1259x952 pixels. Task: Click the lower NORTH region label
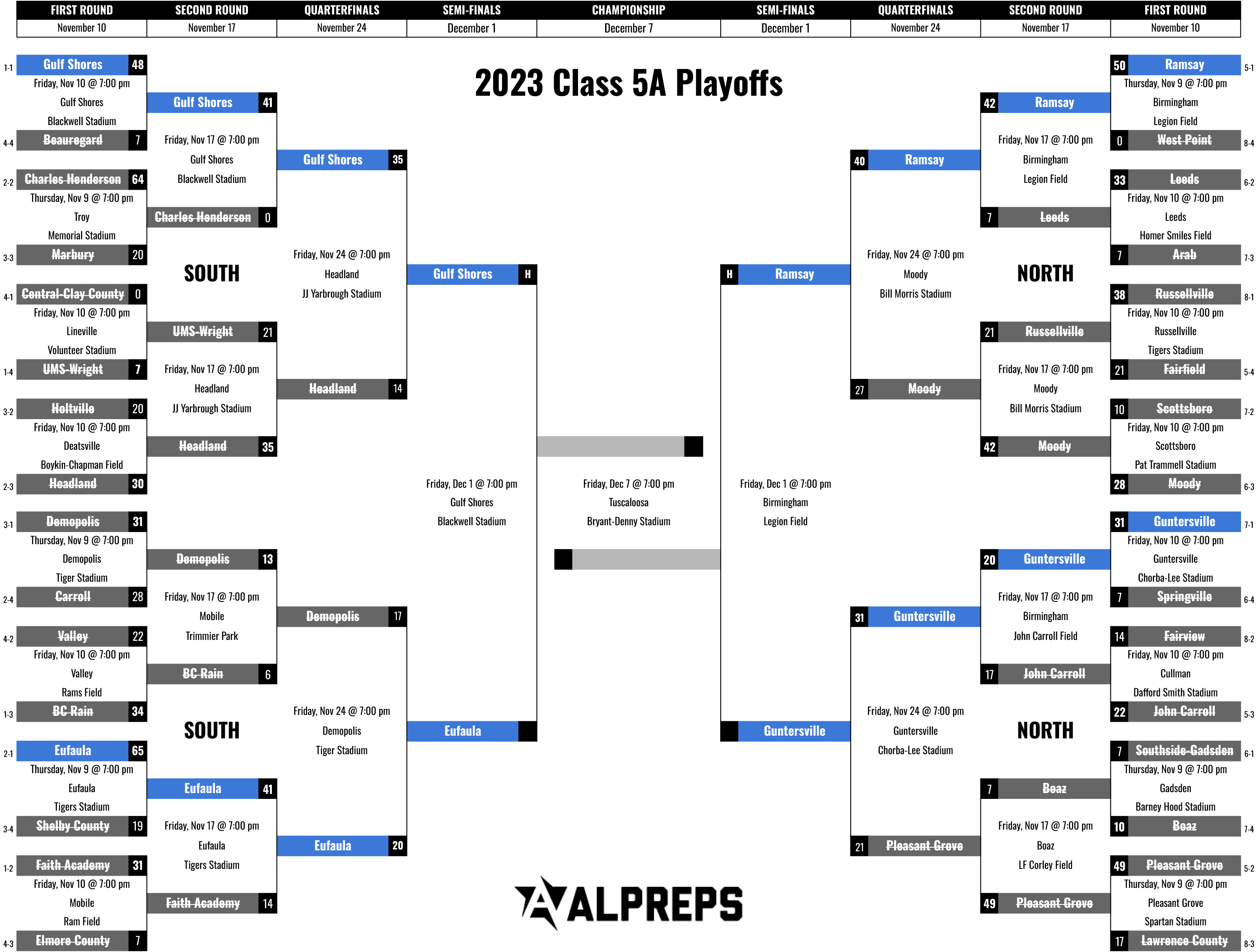[x=1045, y=731]
